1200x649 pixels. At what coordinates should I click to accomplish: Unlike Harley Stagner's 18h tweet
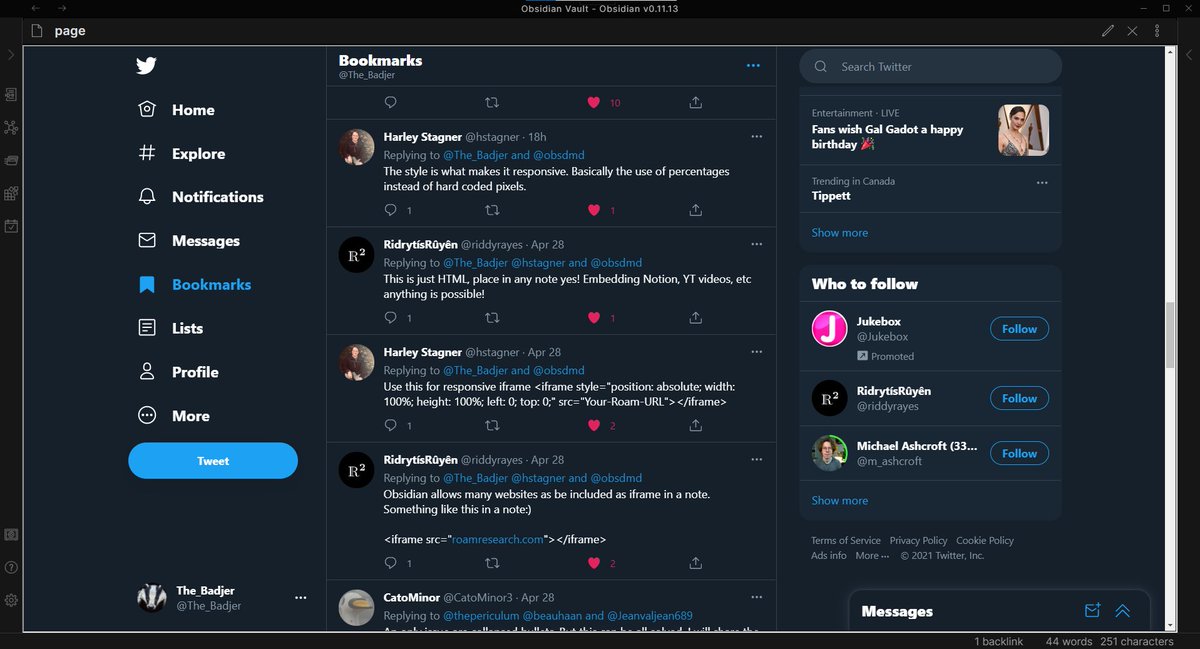tap(593, 210)
